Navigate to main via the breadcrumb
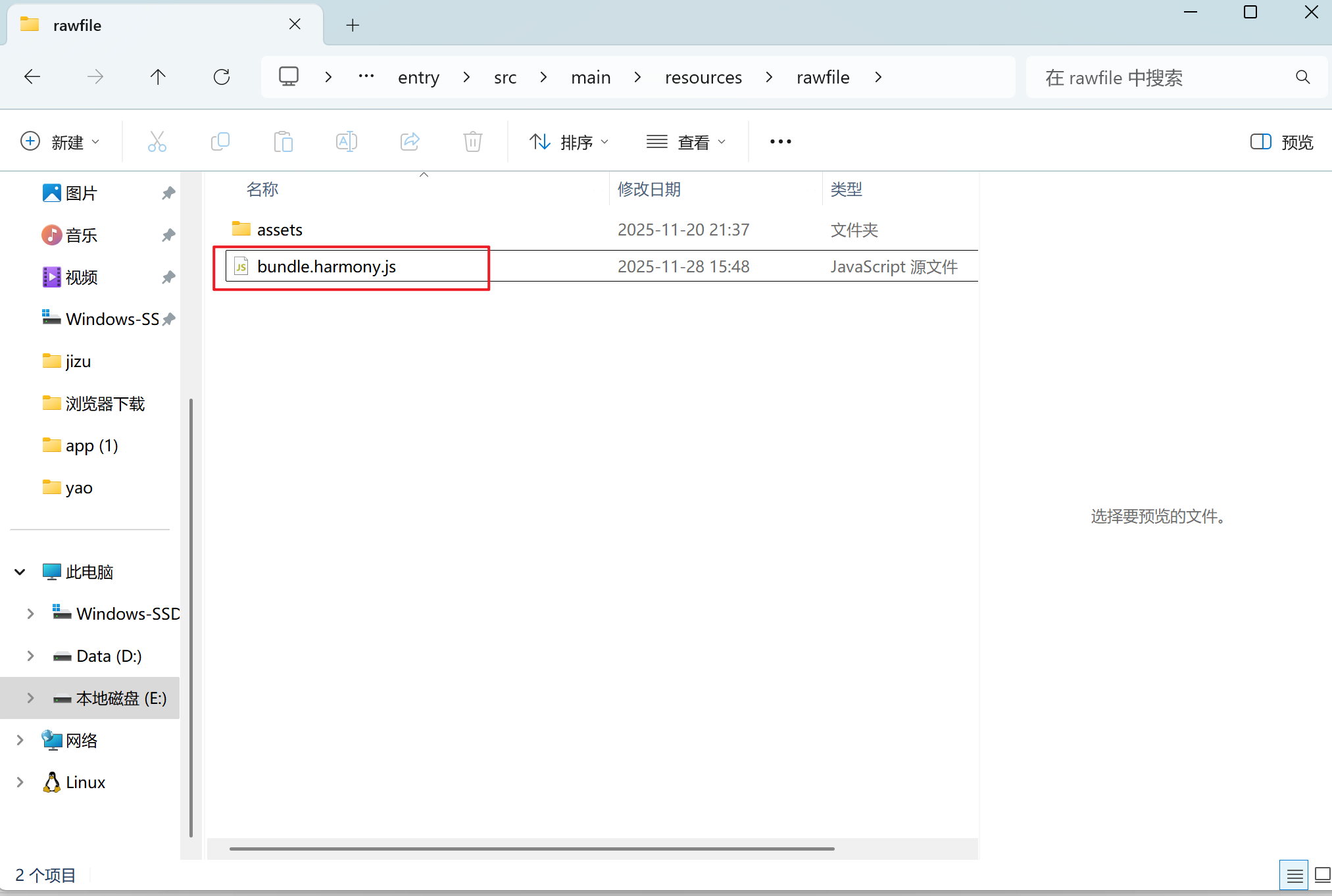 [590, 77]
